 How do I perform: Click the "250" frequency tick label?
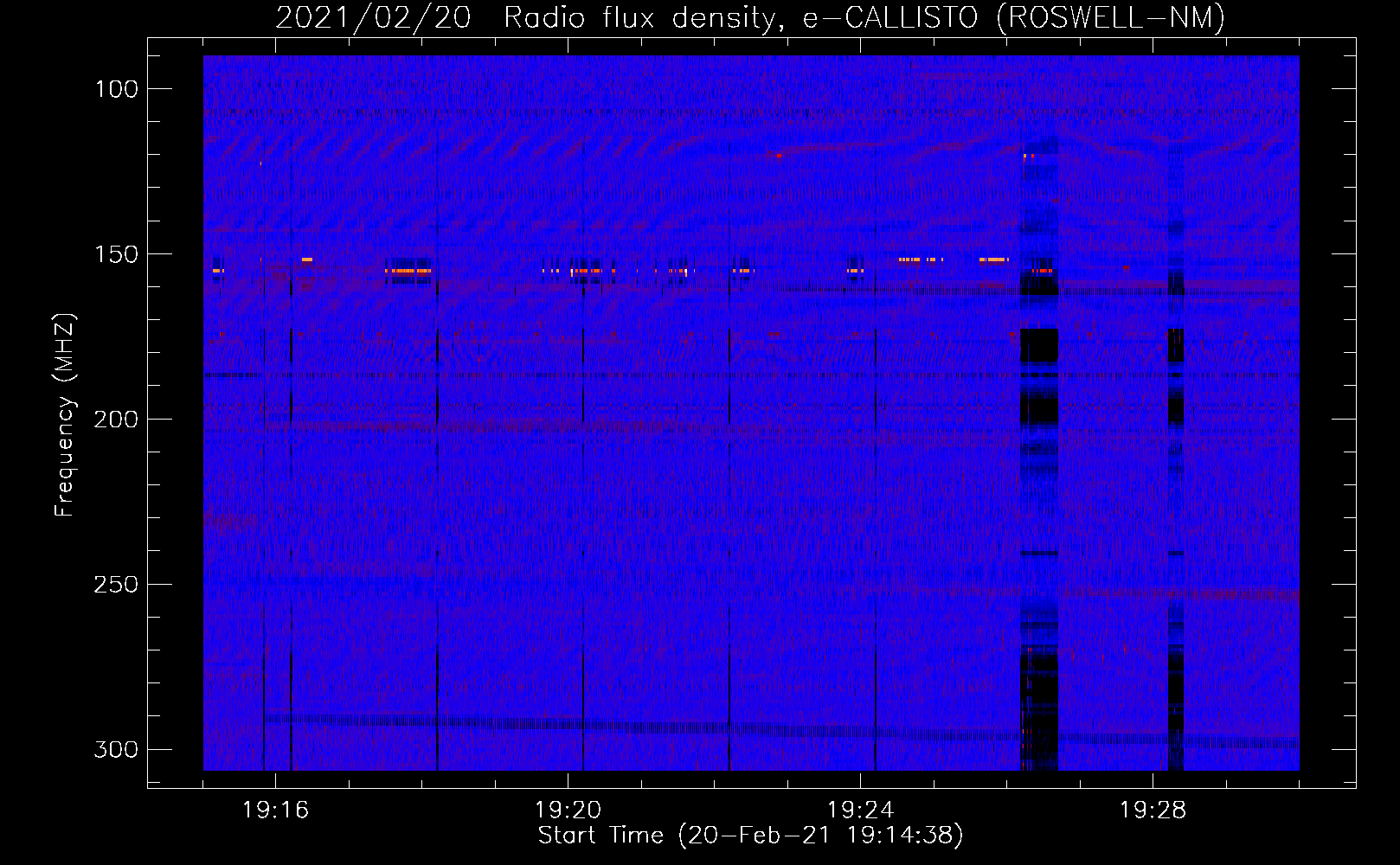[x=116, y=585]
